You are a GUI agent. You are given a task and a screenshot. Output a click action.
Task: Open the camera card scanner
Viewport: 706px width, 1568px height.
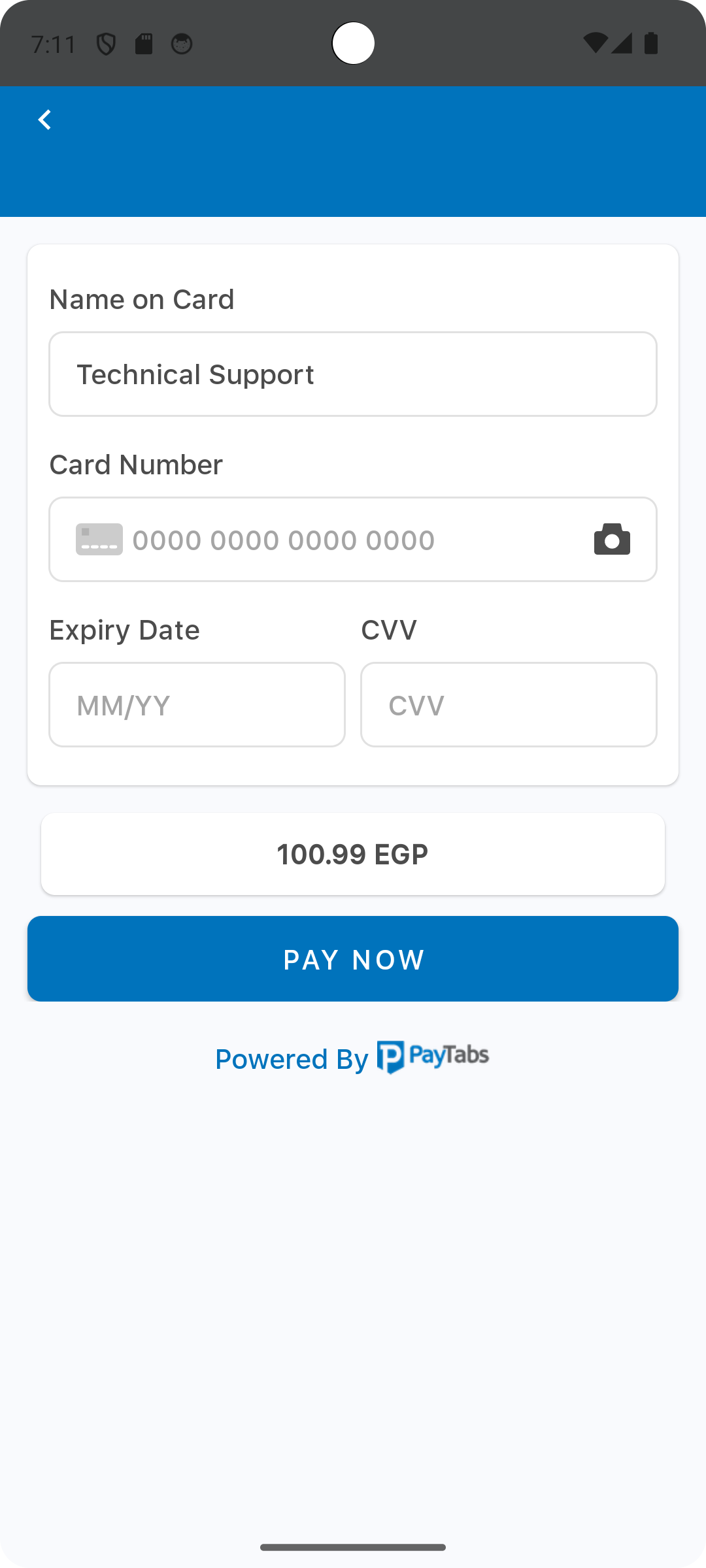(612, 540)
